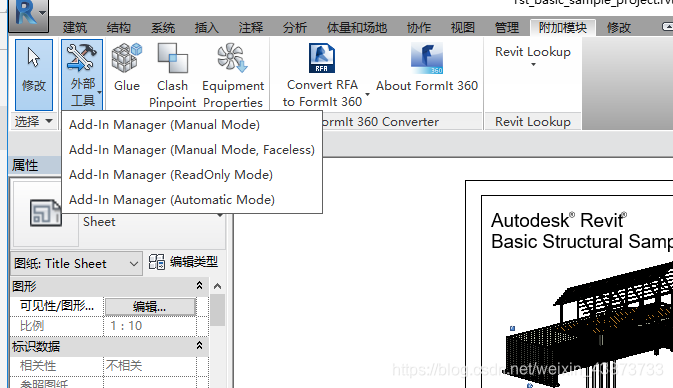Image resolution: width=673 pixels, height=388 pixels.
Task: Click the Revit Lookup panel label
Action: 533,122
